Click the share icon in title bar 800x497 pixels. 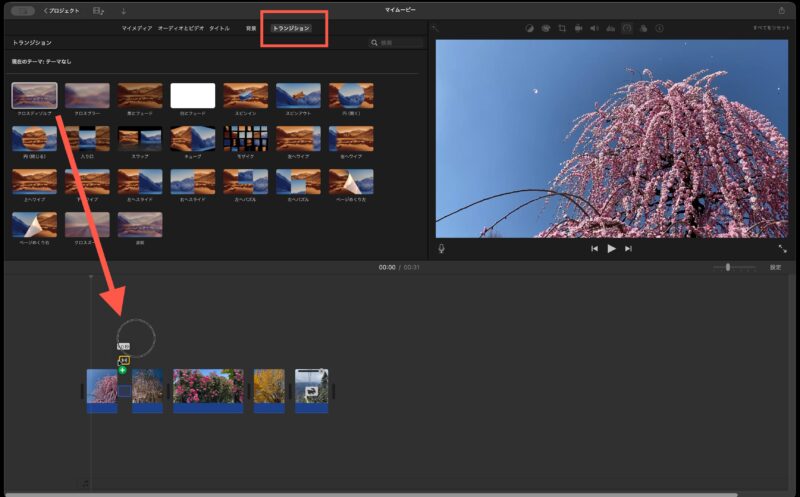(781, 10)
